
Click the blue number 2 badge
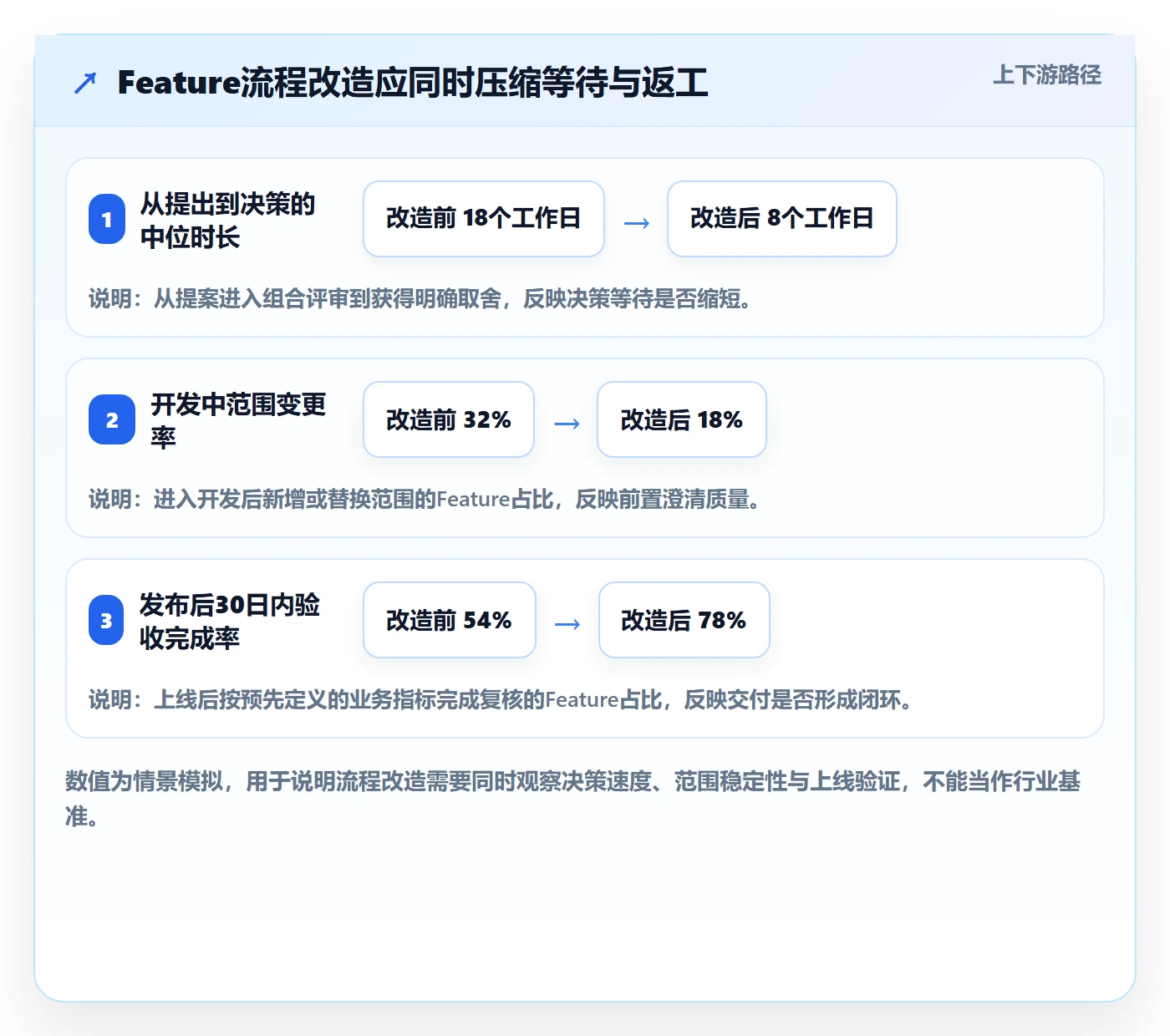[112, 419]
